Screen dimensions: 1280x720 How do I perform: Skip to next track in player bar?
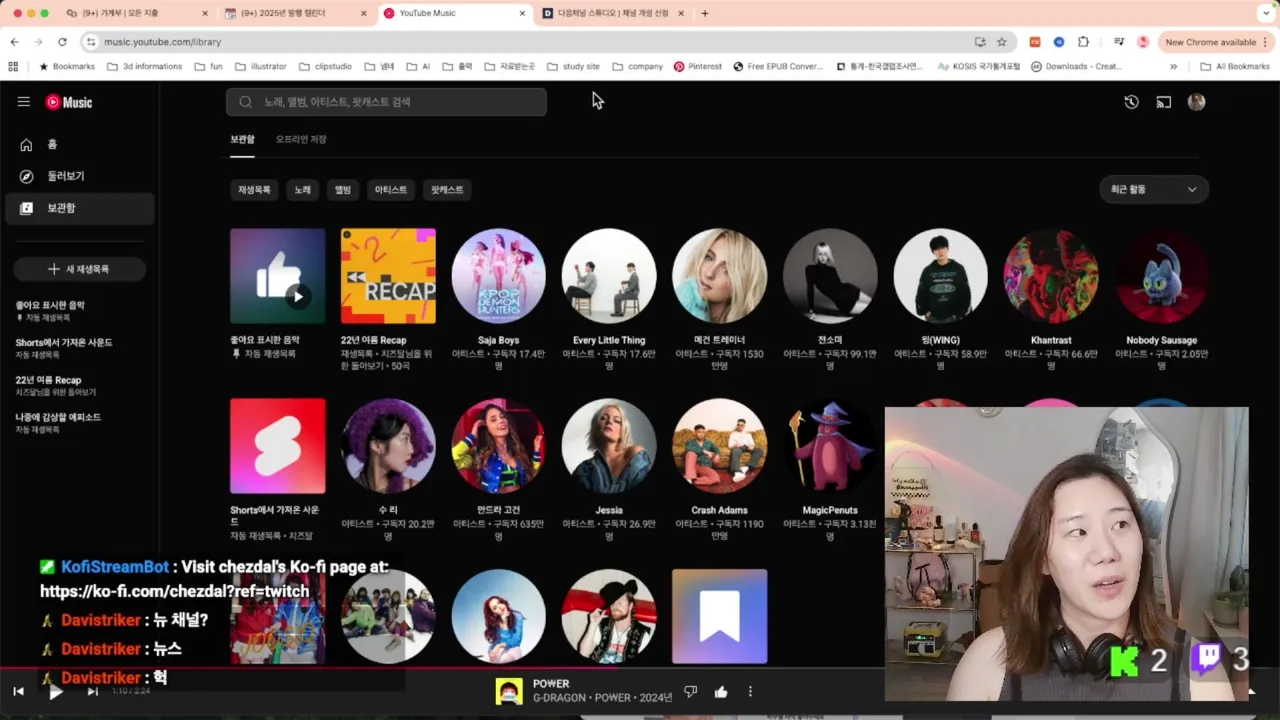92,691
